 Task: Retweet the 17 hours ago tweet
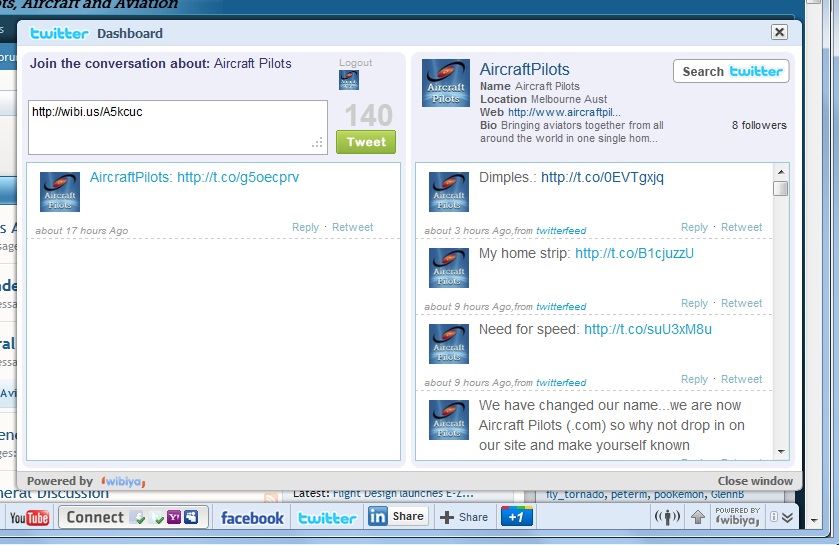click(352, 227)
